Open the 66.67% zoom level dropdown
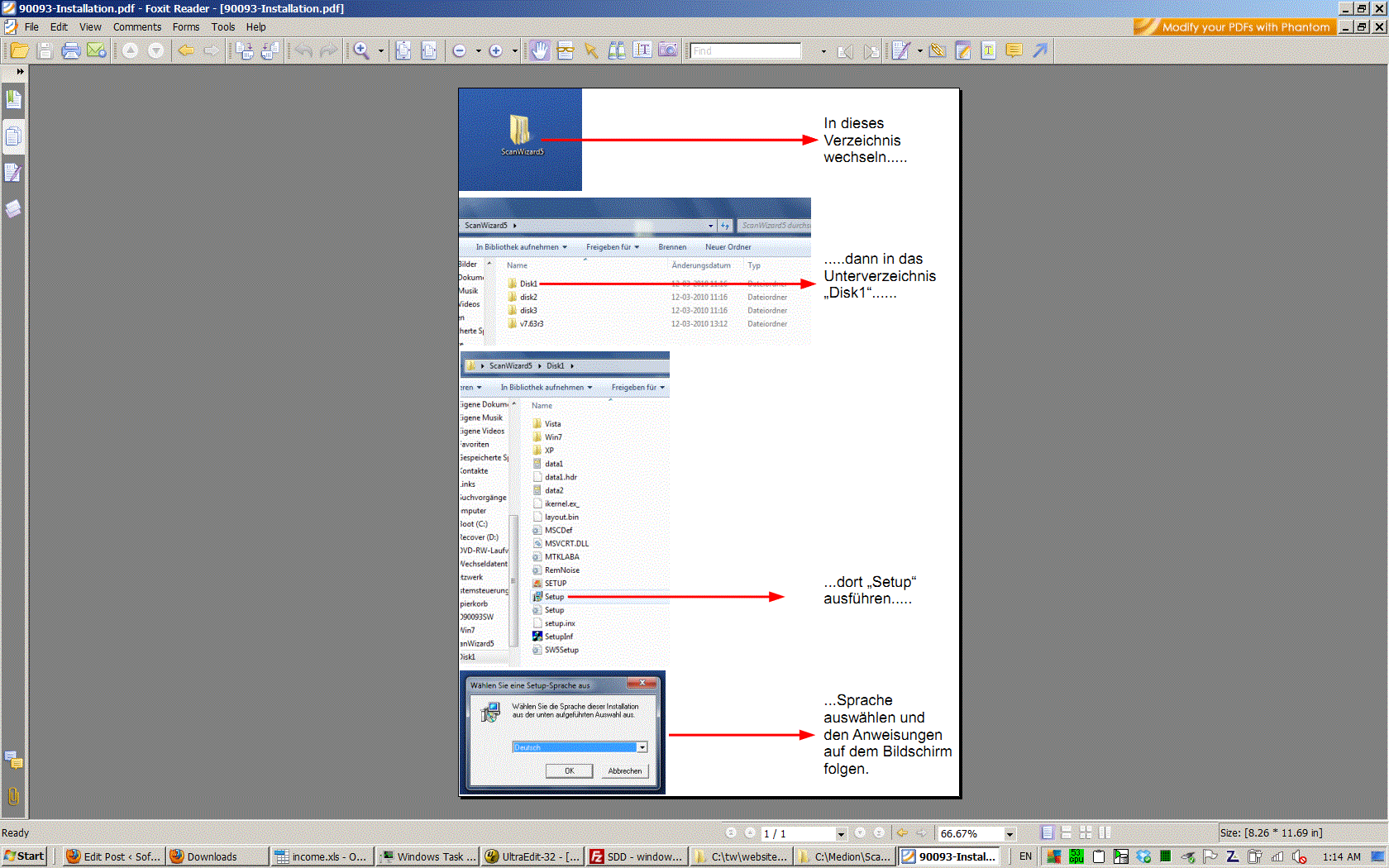This screenshot has width=1389, height=868. 1010,834
